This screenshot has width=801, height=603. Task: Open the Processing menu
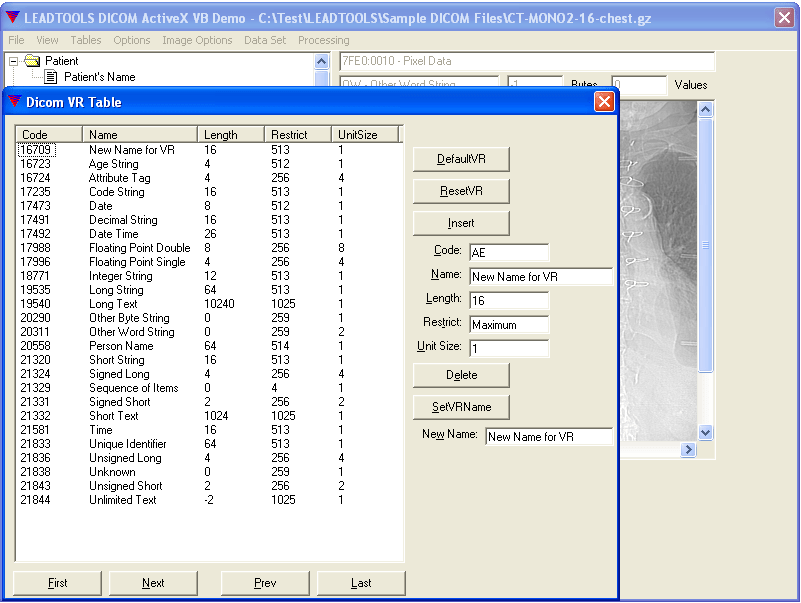(322, 40)
